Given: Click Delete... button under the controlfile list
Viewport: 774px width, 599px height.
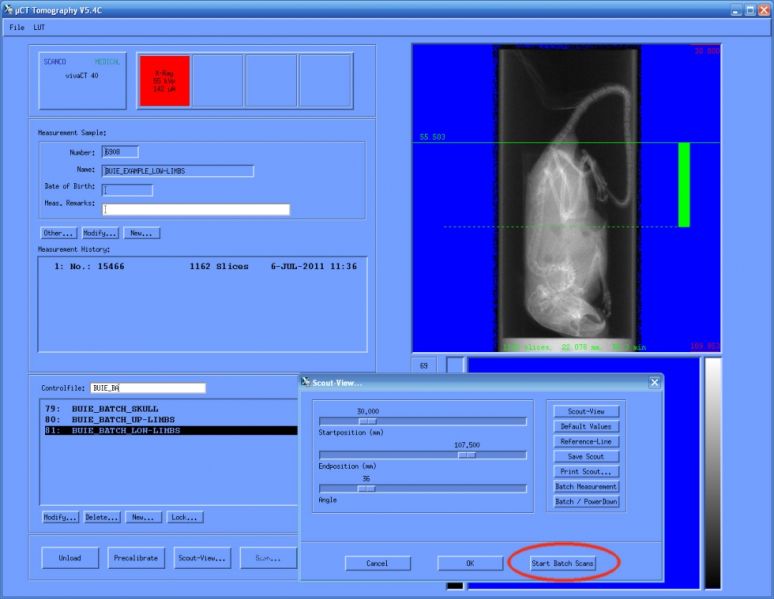Looking at the screenshot, I should [102, 518].
